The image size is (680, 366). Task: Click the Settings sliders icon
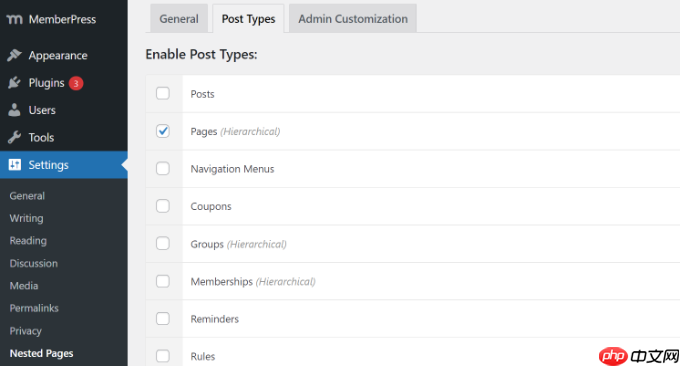coord(15,164)
